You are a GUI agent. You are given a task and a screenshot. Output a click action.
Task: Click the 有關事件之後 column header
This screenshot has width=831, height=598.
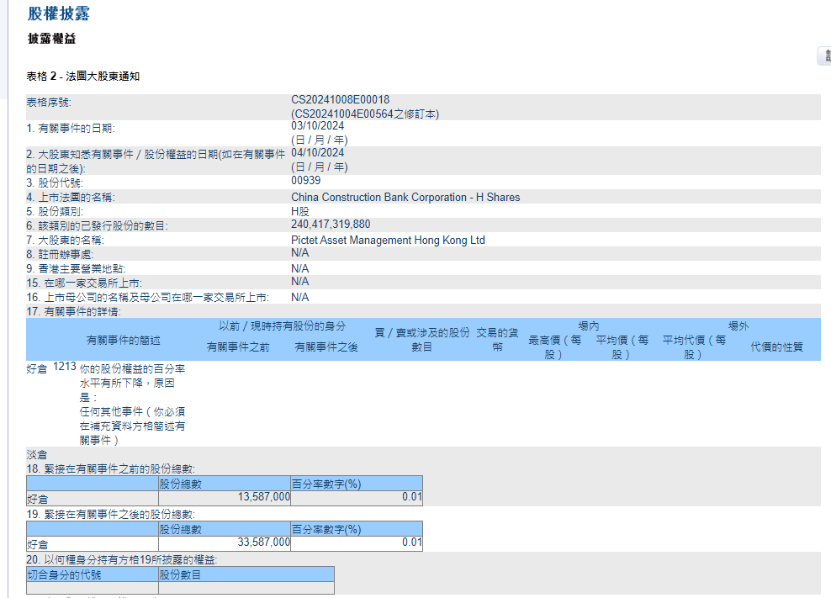click(326, 347)
